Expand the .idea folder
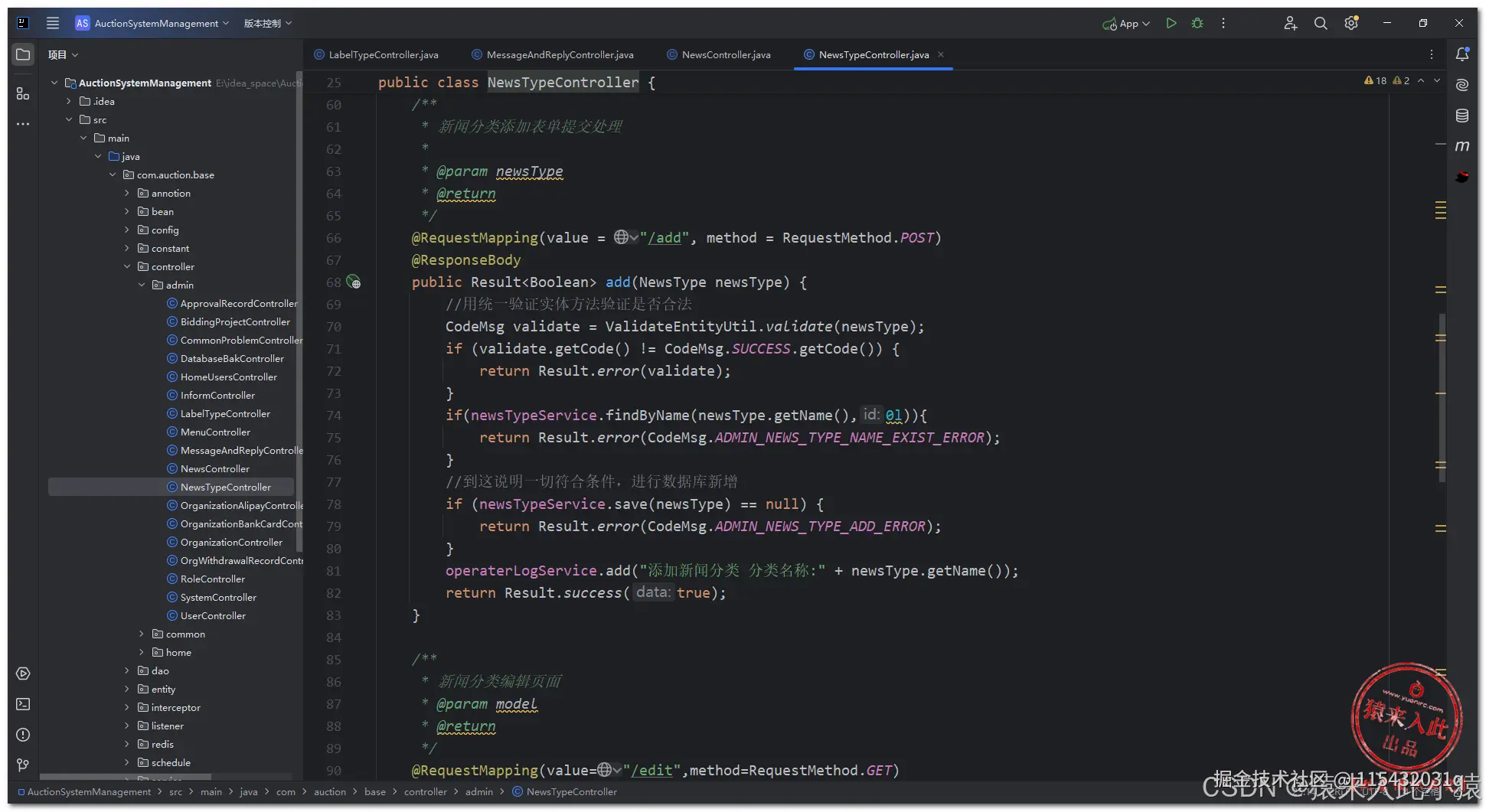Image resolution: width=1486 pixels, height=812 pixels. pyautogui.click(x=69, y=101)
